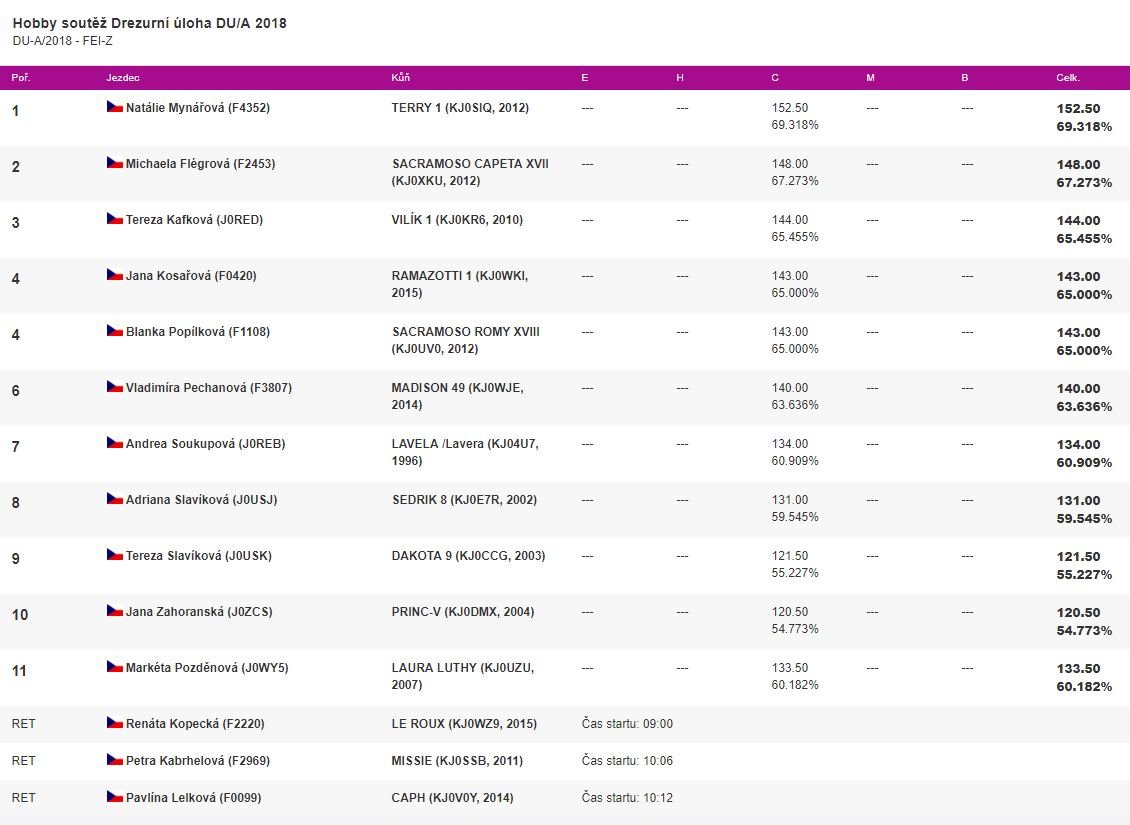The image size is (1130, 825).
Task: Click the flag beside Renáta Kopecká
Action: 115,723
